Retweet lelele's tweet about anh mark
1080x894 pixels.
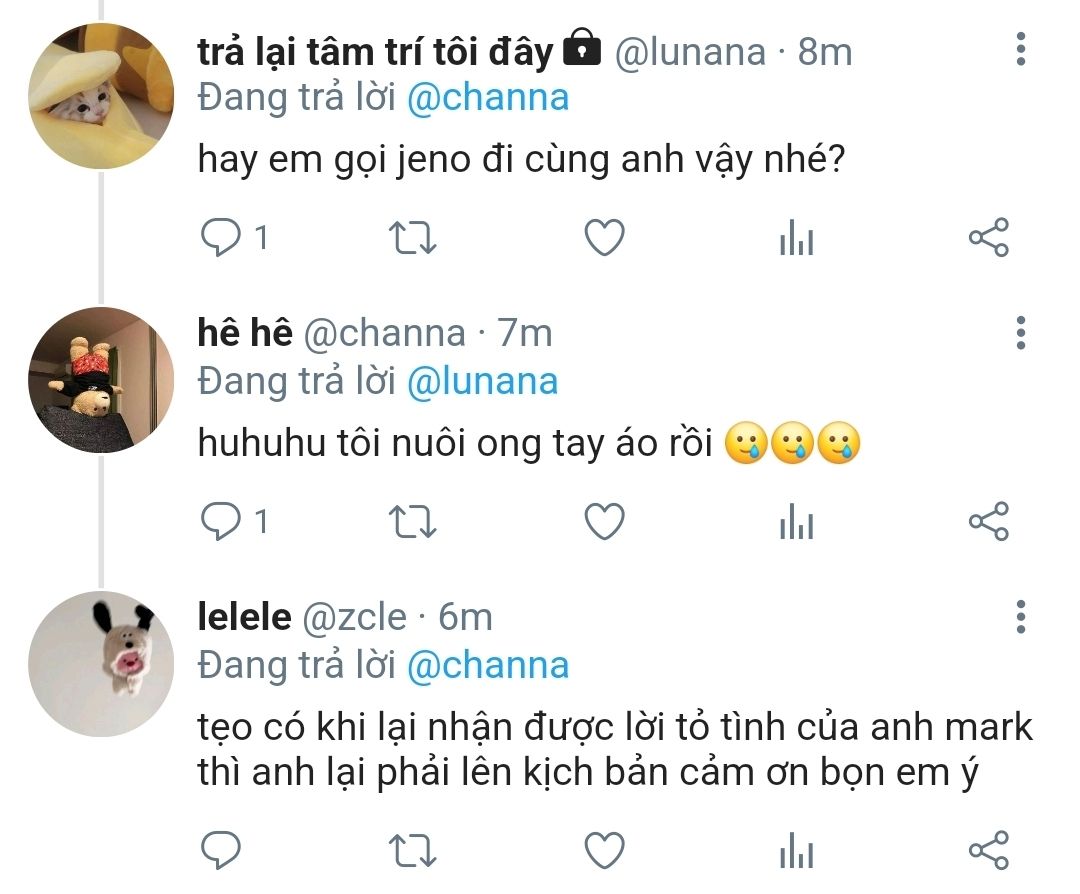pyautogui.click(x=411, y=849)
